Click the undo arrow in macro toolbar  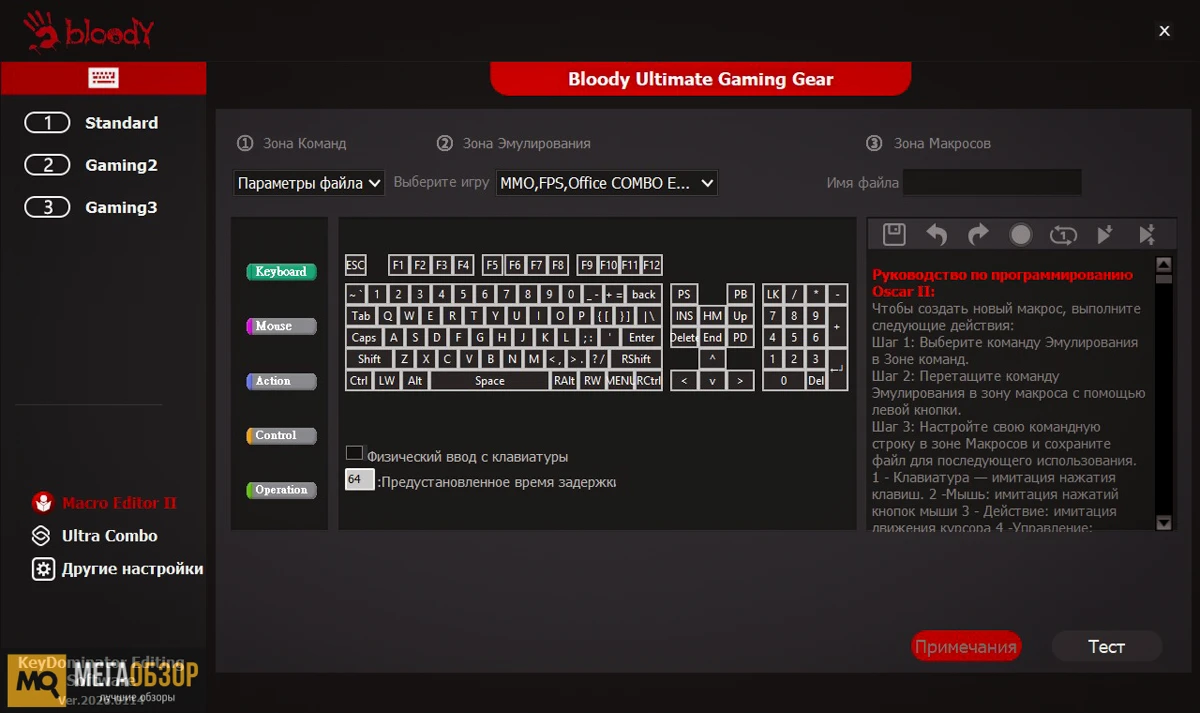936,234
